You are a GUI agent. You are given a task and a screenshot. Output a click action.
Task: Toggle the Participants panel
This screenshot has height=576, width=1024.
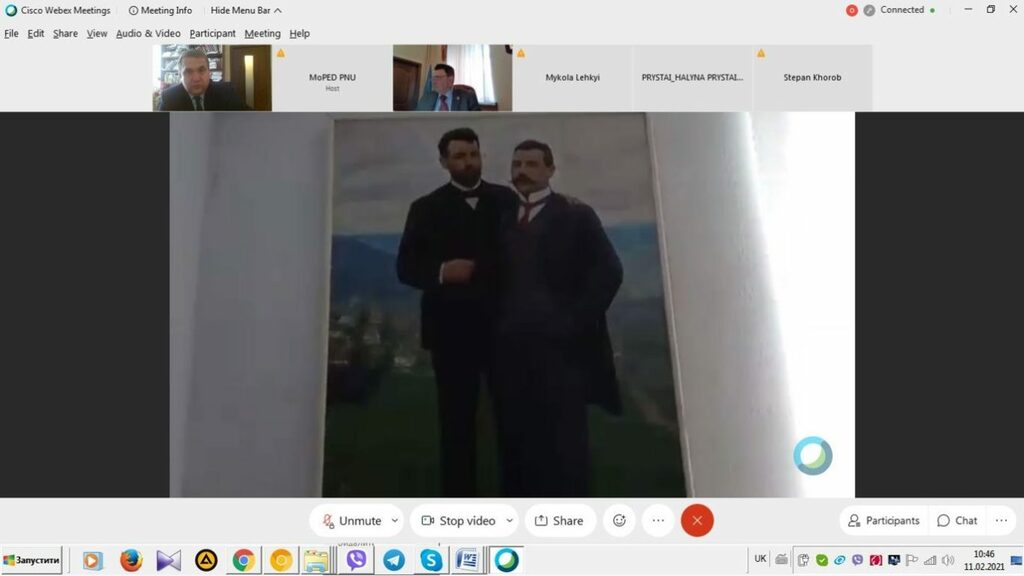coord(883,521)
